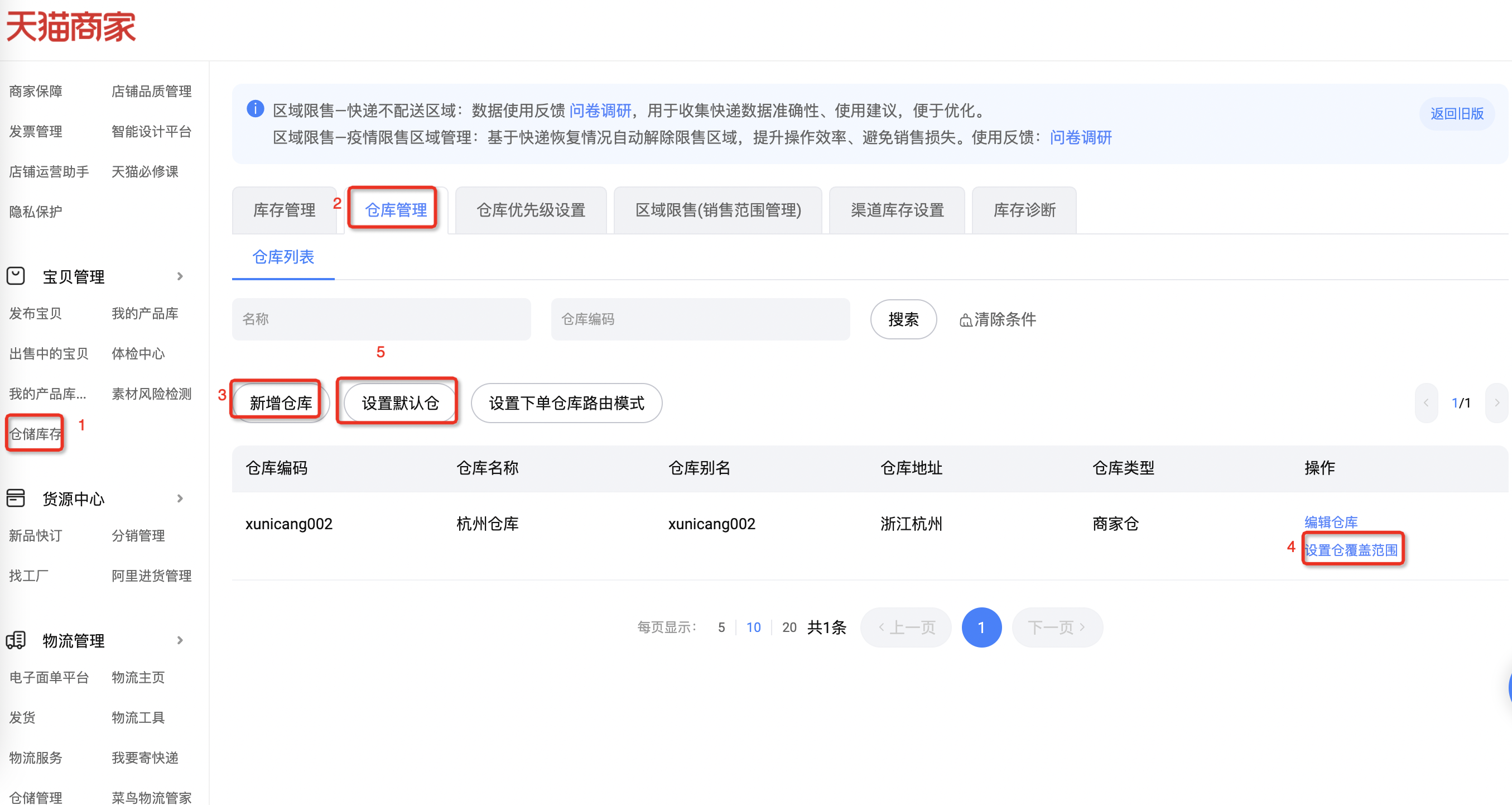Open the 渠道库存设置 tab
The height and width of the screenshot is (805, 1512).
point(897,210)
